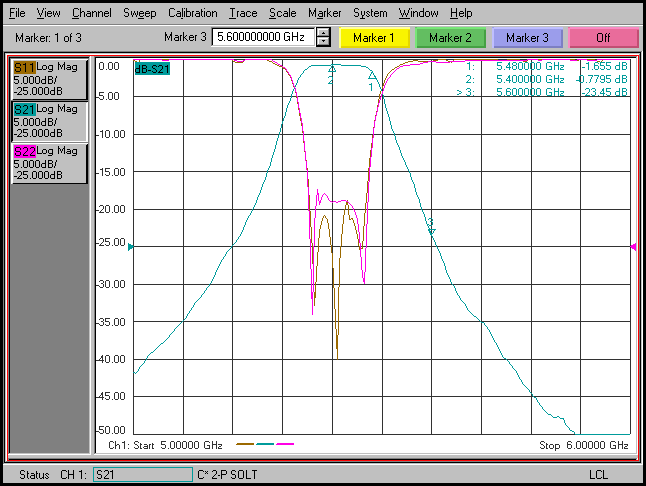The image size is (646, 486).
Task: Open the Window menu
Action: [x=418, y=13]
